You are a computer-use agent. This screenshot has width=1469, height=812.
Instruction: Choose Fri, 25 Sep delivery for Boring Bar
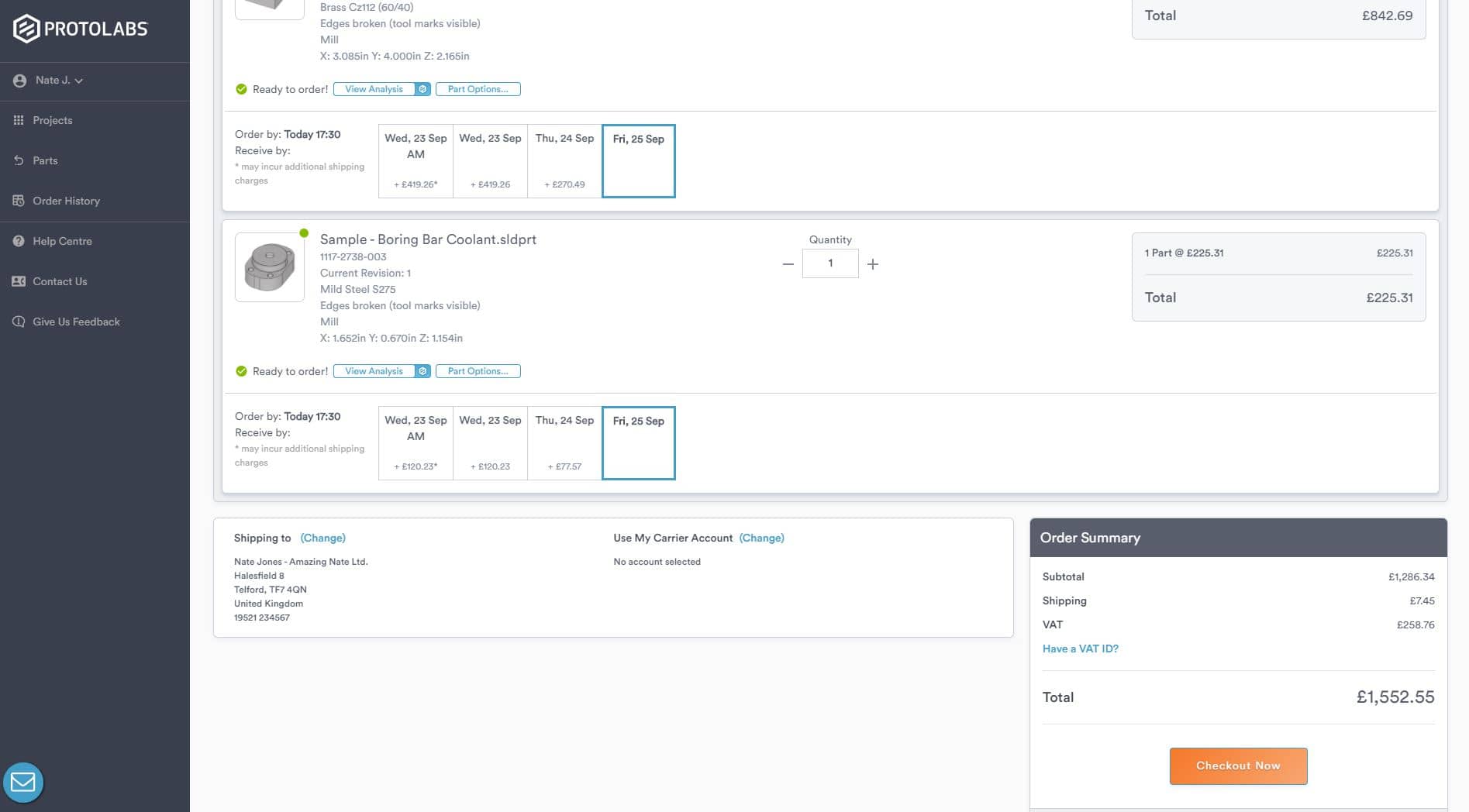[x=638, y=442]
